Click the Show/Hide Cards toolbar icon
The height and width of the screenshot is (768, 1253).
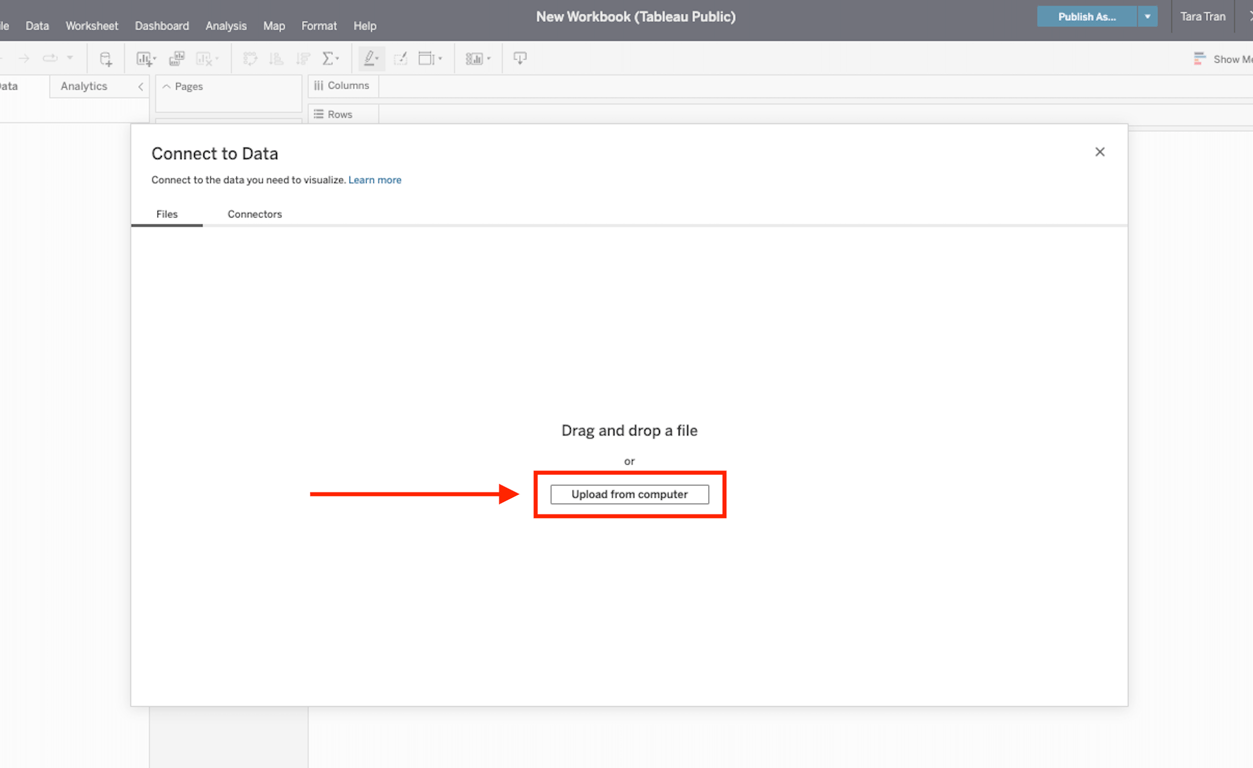pos(474,59)
